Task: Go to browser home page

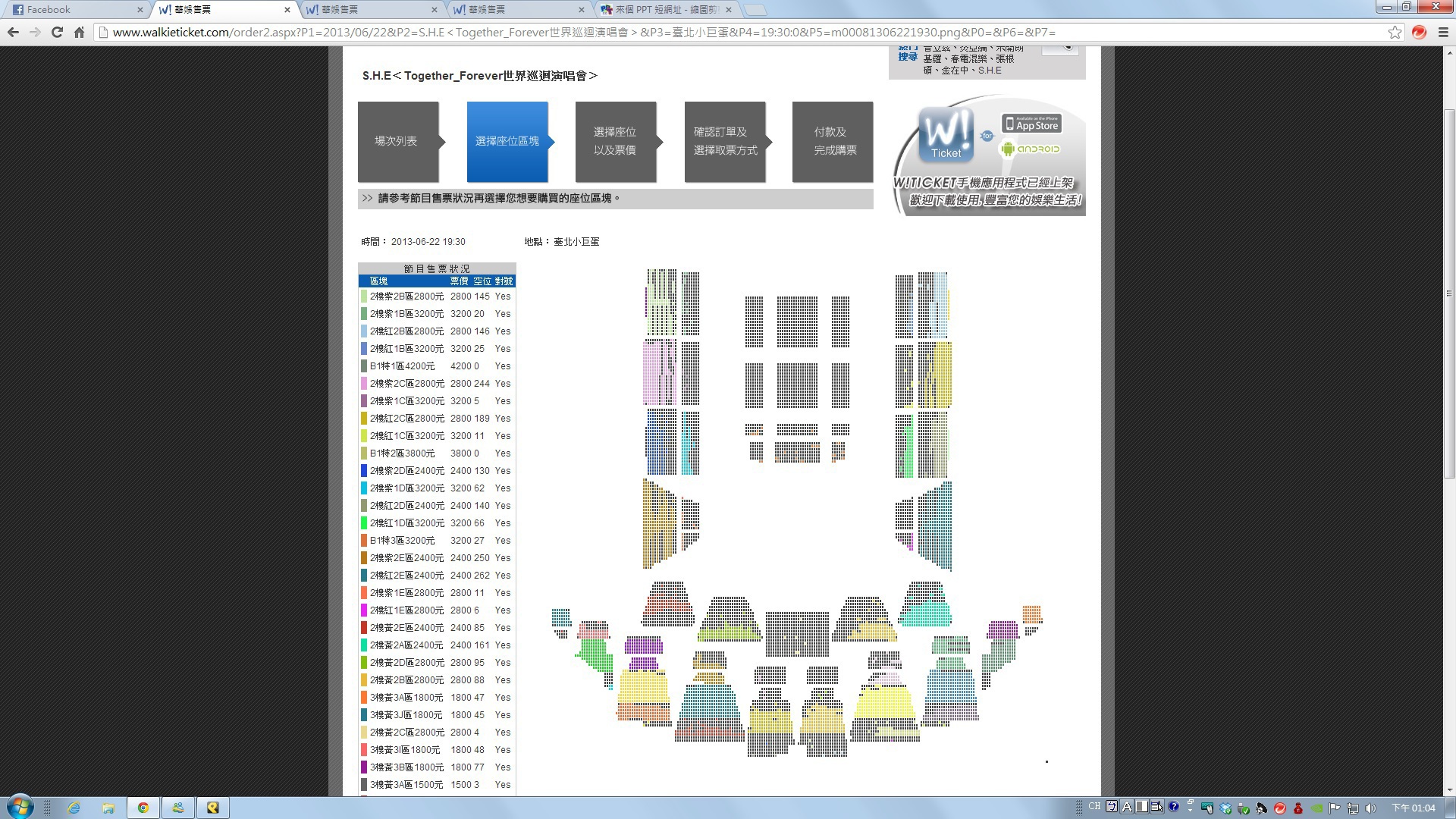Action: pyautogui.click(x=79, y=32)
